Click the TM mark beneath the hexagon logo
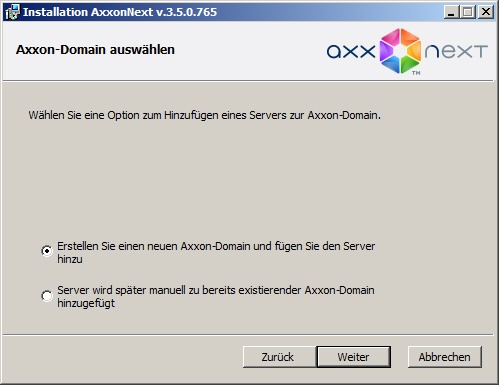The width and height of the screenshot is (499, 385). point(416,73)
